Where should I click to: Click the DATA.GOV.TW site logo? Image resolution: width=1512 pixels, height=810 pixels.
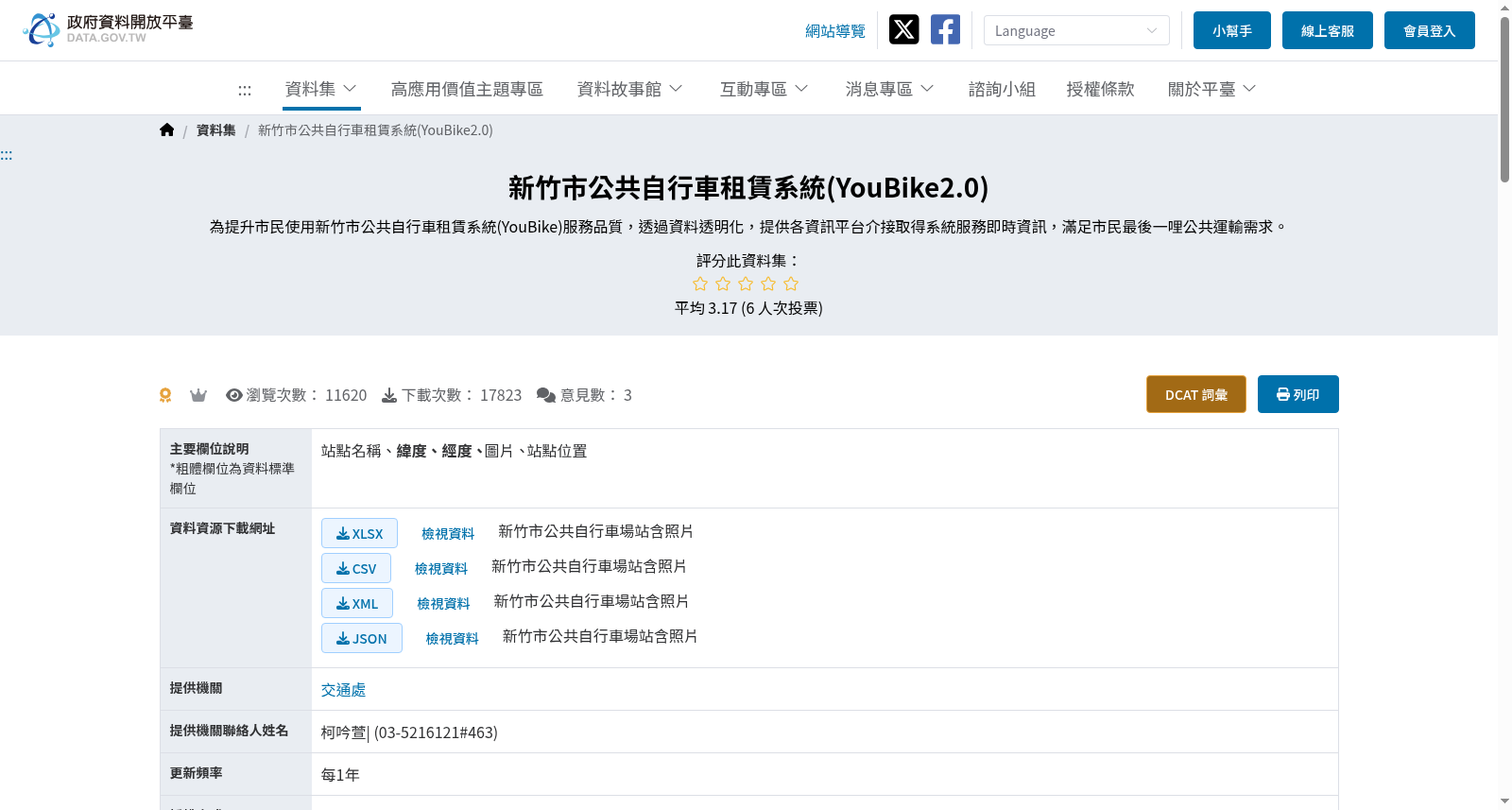click(108, 29)
